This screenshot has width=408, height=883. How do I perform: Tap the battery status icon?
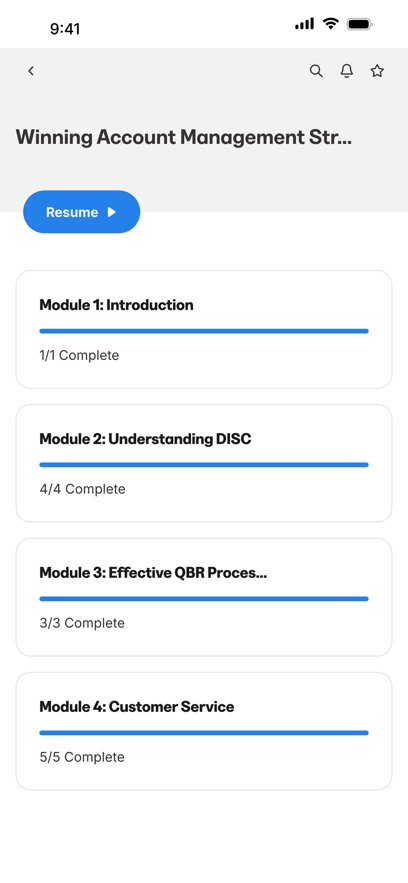coord(361,24)
